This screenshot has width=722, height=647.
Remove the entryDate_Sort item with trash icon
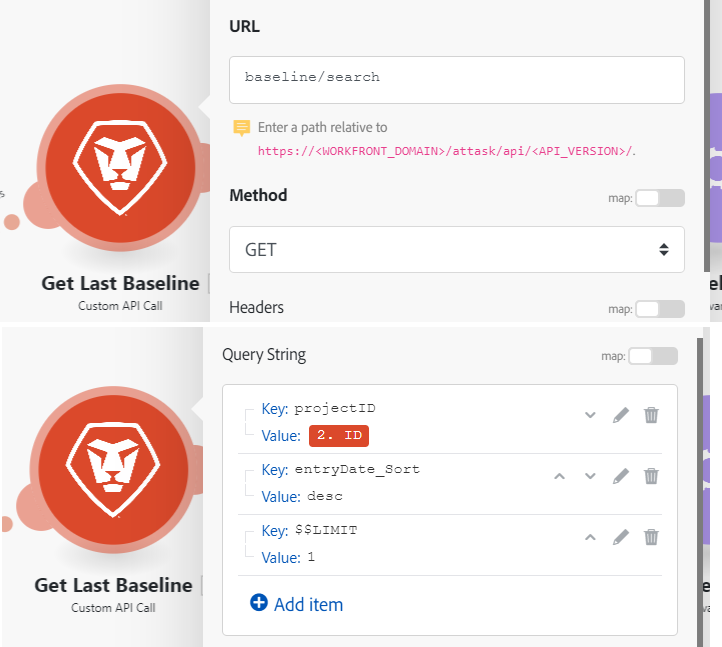[x=651, y=476]
